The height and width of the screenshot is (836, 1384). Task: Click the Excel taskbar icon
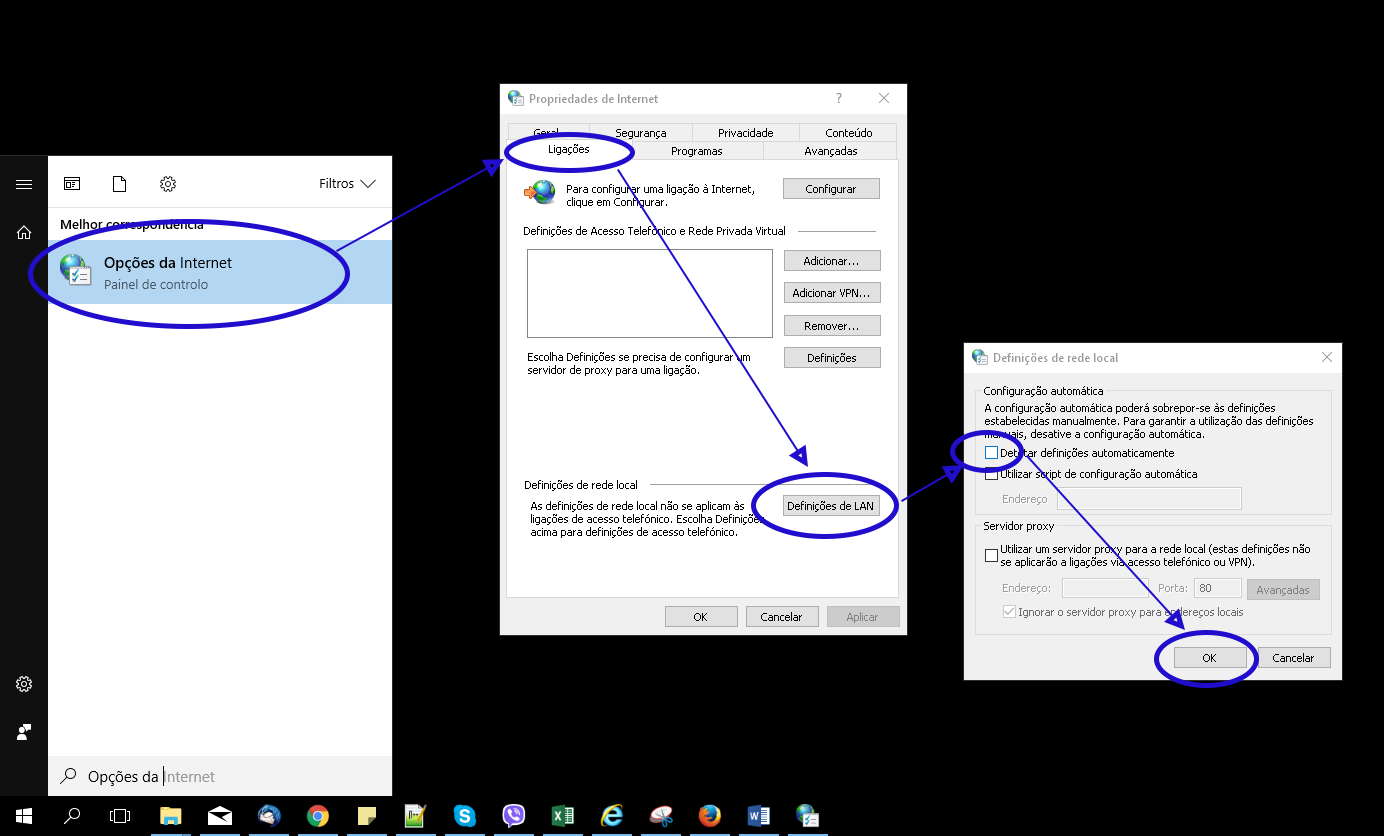563,816
